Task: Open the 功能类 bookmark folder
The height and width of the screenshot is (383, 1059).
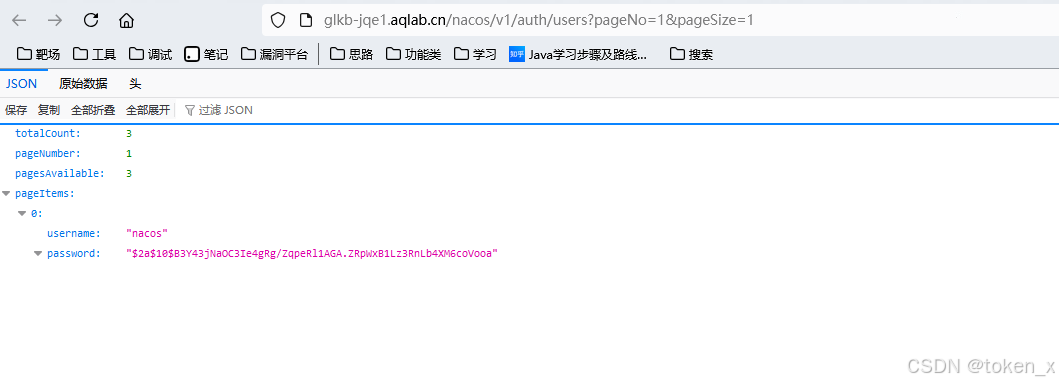Action: coord(414,55)
